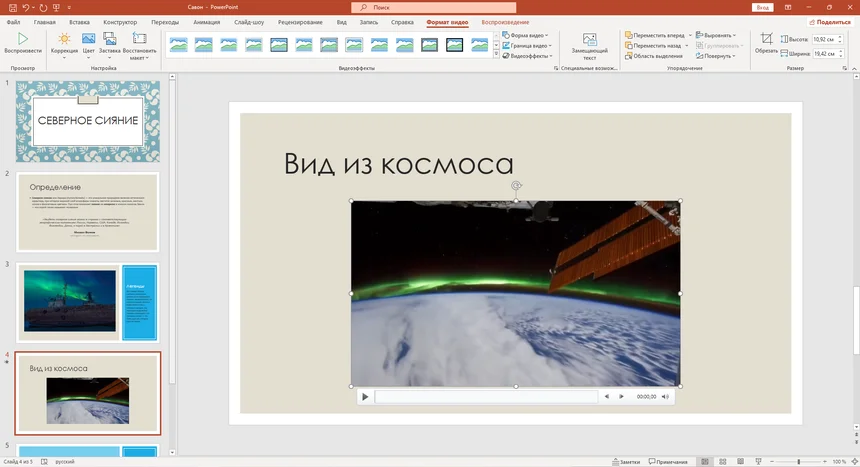Select slide 2 Определение thumbnail
Image resolution: width=860 pixels, height=467 pixels.
pyautogui.click(x=88, y=212)
